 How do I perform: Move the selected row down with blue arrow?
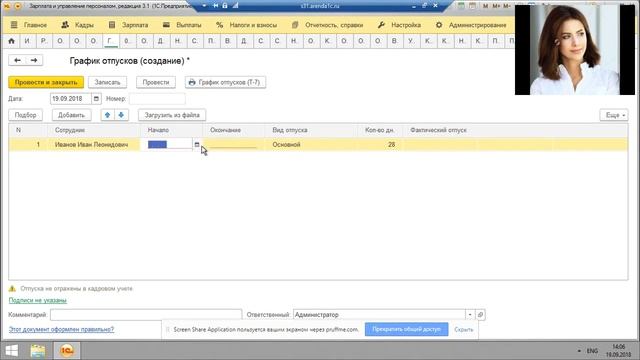pyautogui.click(x=121, y=115)
